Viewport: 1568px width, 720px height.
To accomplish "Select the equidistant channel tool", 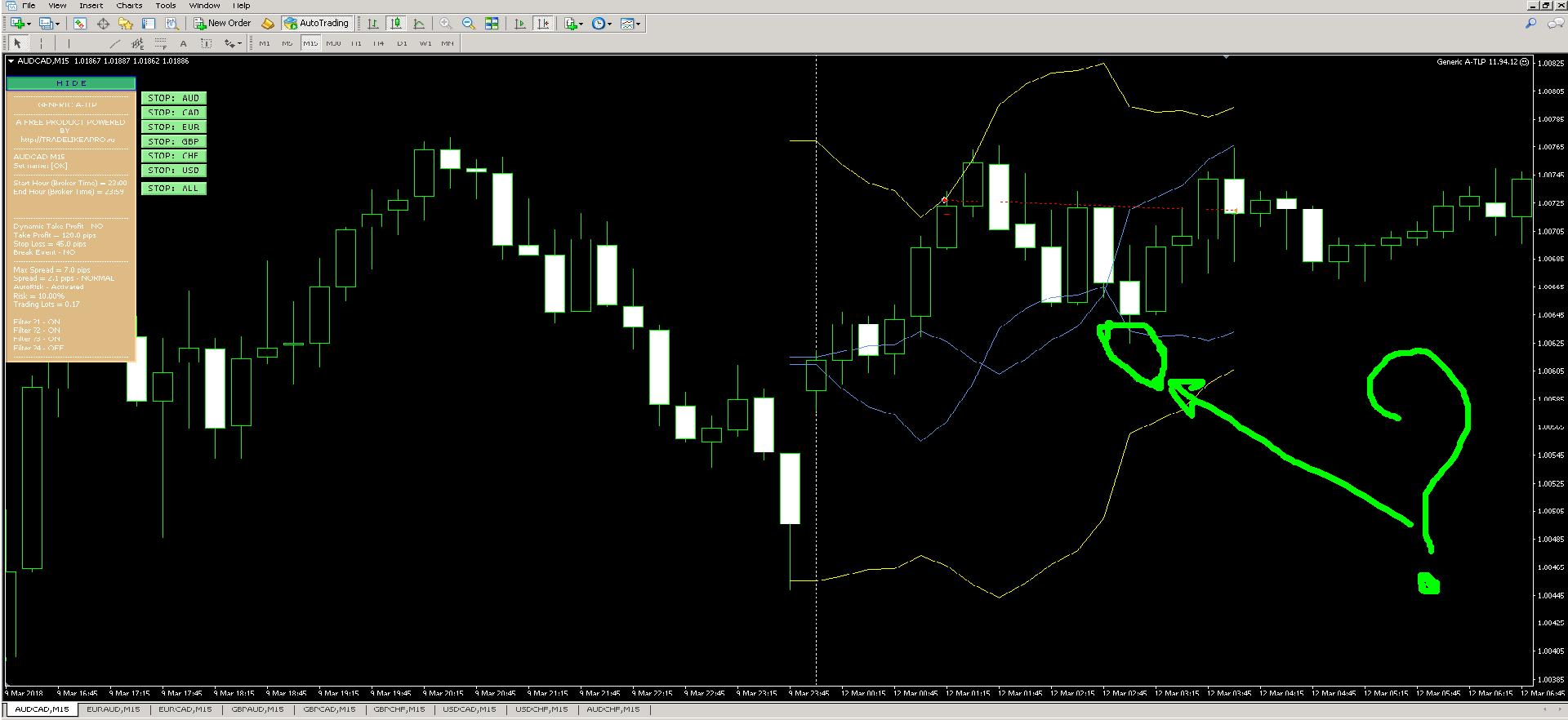I will [x=137, y=43].
